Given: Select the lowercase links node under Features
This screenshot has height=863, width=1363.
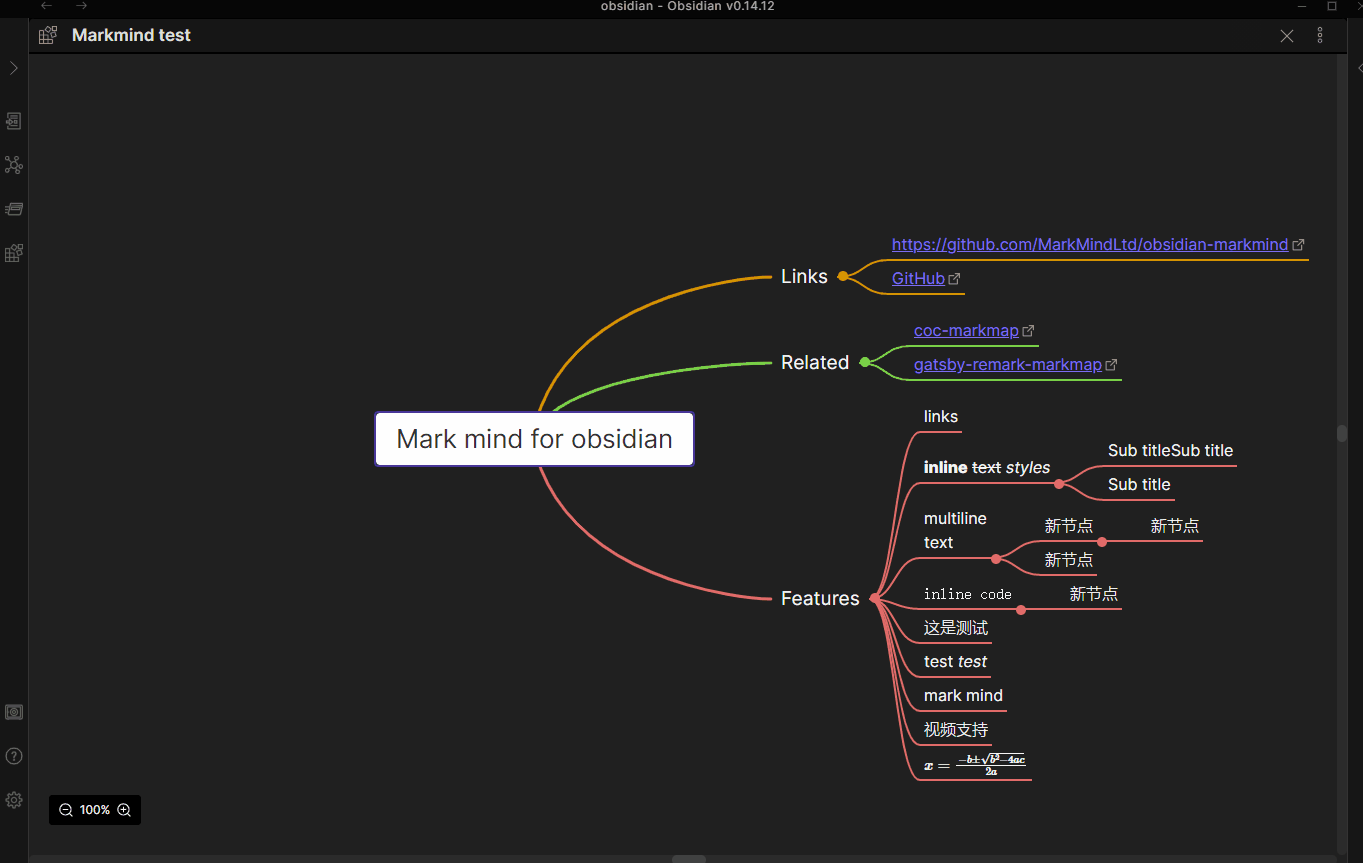Looking at the screenshot, I should coord(941,416).
